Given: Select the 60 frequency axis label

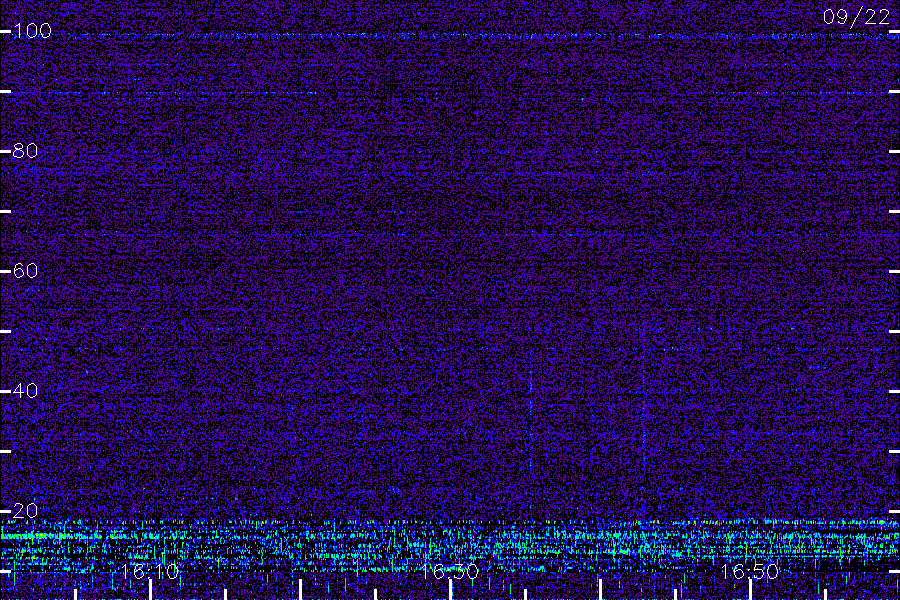Looking at the screenshot, I should pos(25,271).
